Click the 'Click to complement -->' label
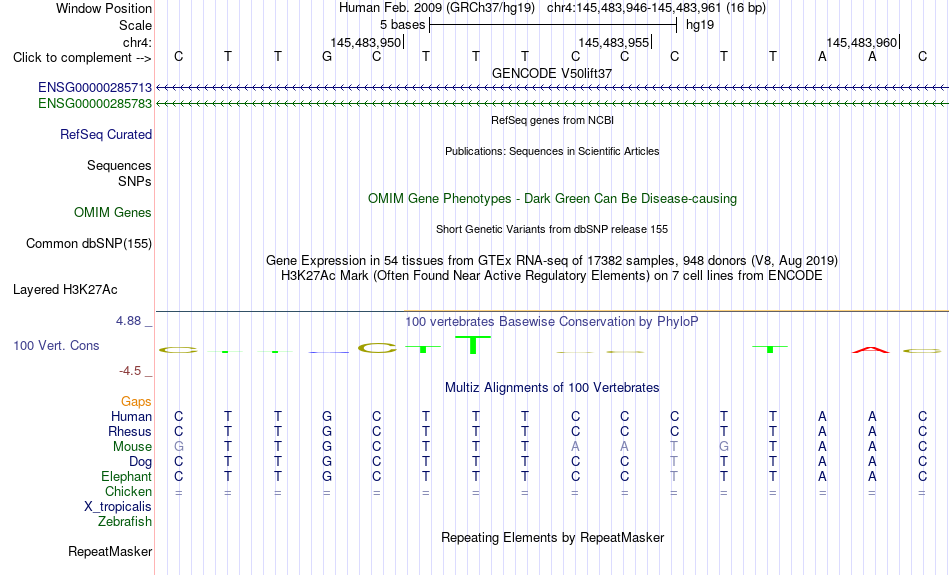The height and width of the screenshot is (575, 950). pyautogui.click(x=82, y=58)
